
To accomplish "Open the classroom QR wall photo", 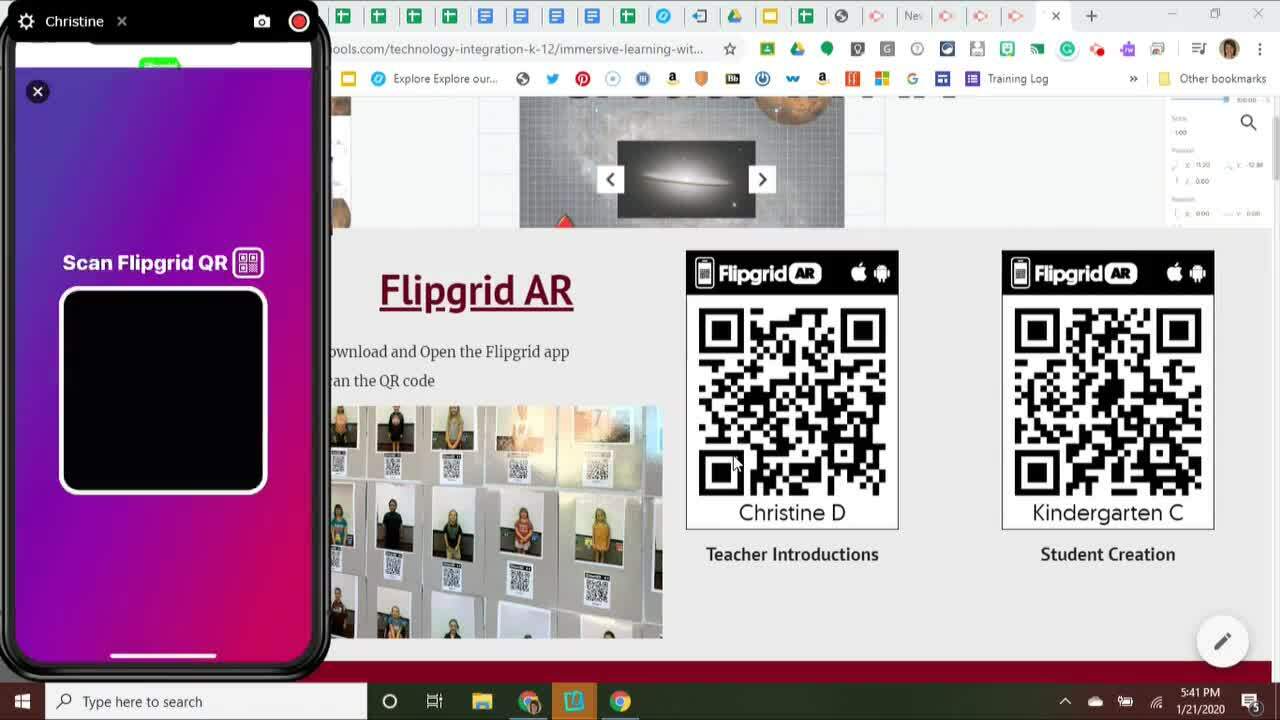I will pos(496,522).
